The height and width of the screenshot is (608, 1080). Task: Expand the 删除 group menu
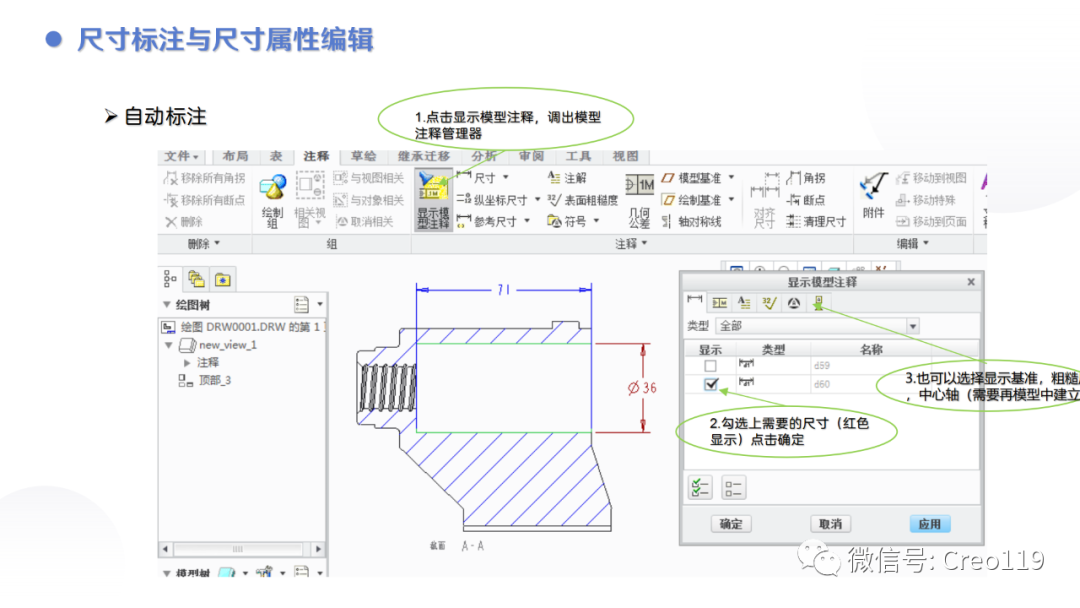(x=204, y=244)
